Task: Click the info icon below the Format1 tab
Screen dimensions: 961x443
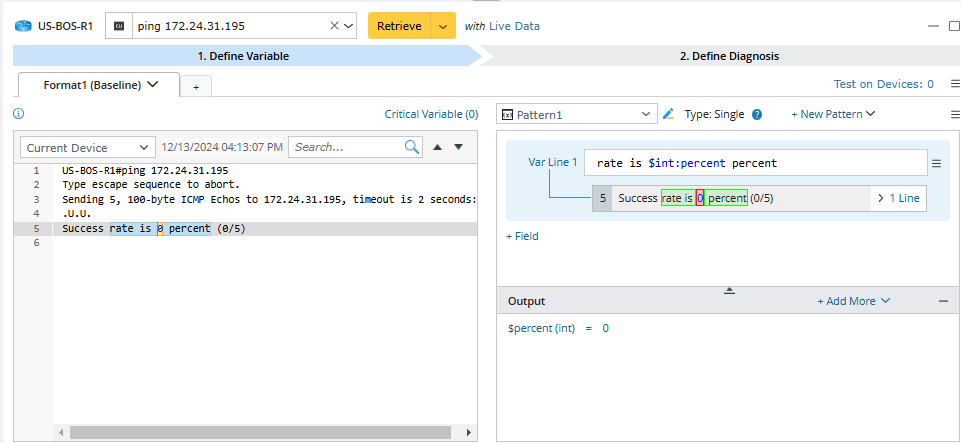Action: click(x=19, y=114)
